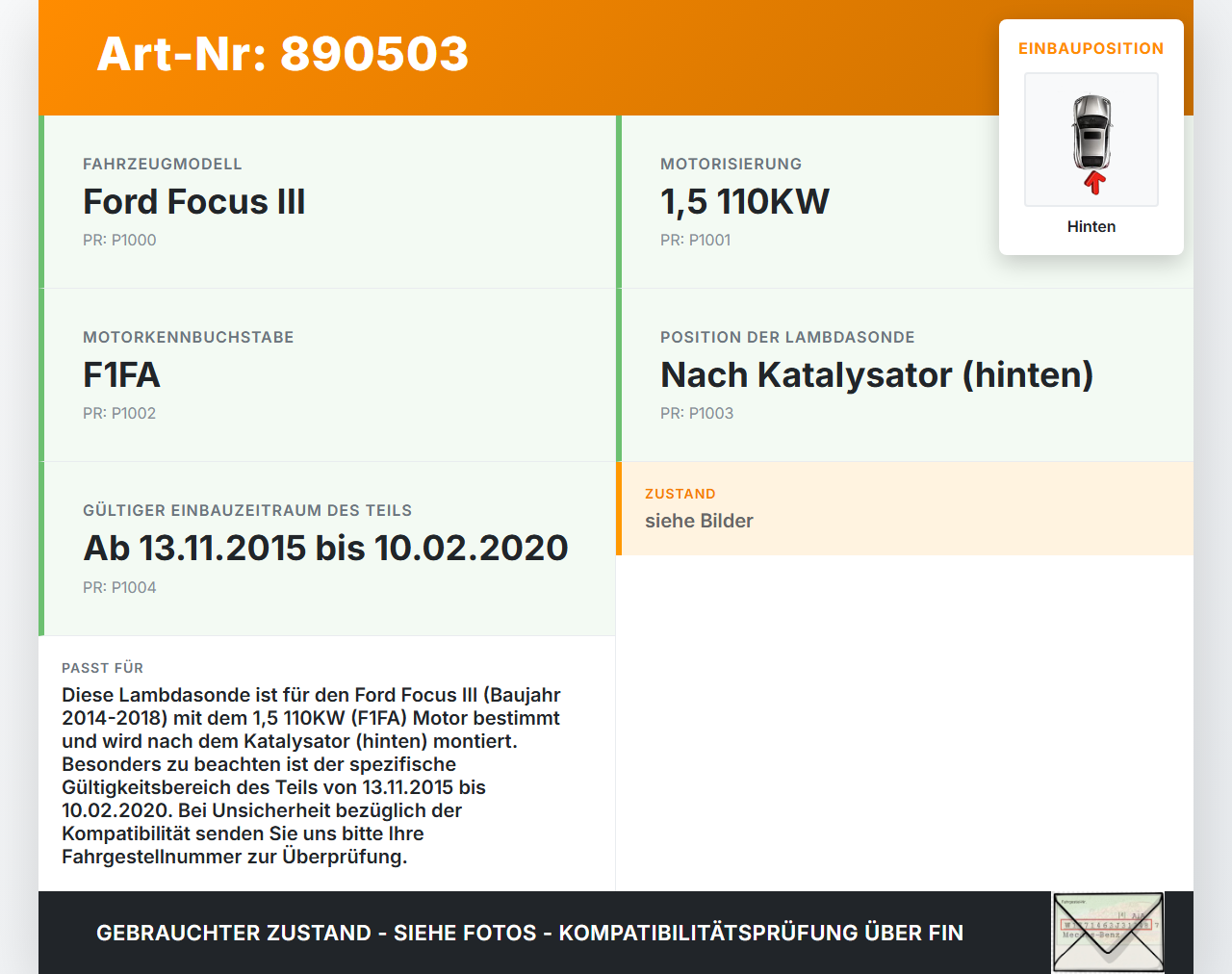Click the orange accent bar beside Zustand
This screenshot has width=1232, height=974.
tap(618, 508)
